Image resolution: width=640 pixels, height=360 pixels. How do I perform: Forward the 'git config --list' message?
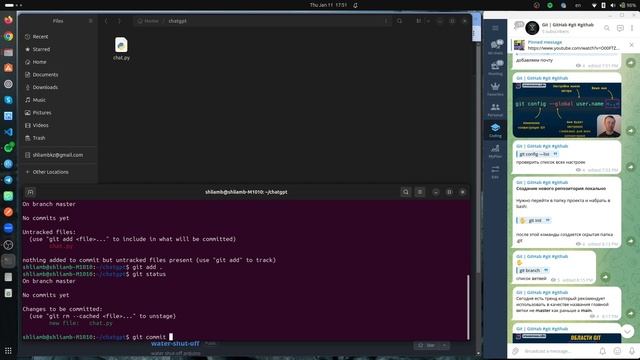631,167
